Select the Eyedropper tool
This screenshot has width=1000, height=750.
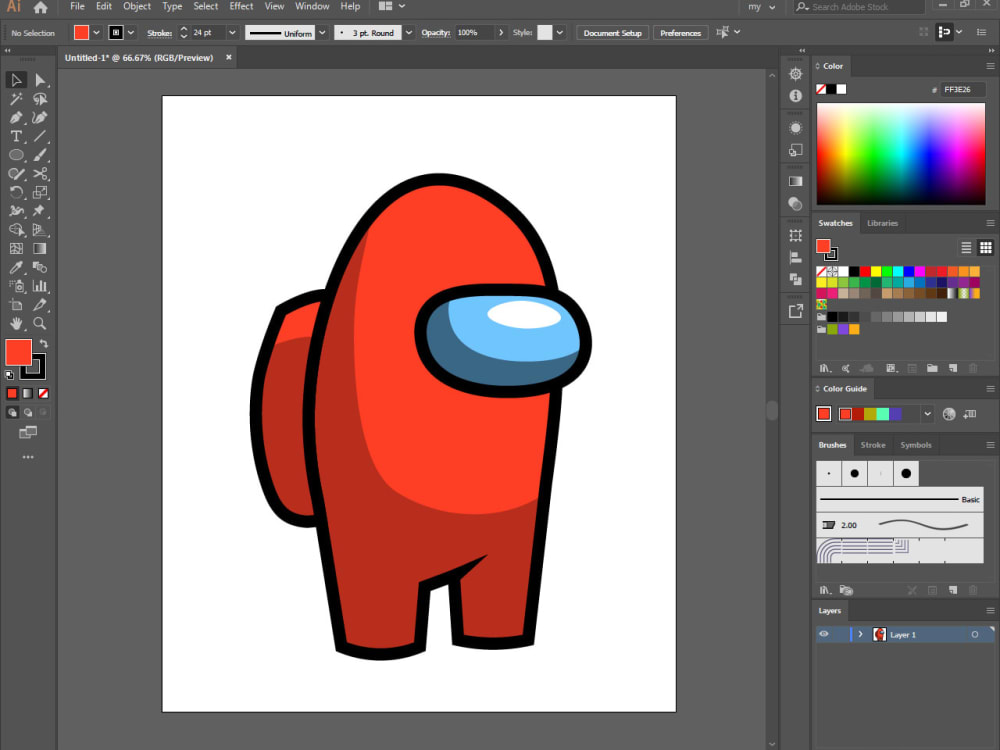pyautogui.click(x=16, y=267)
